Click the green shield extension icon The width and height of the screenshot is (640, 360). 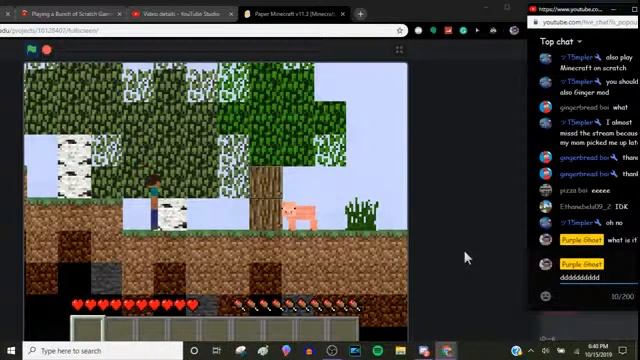[x=433, y=30]
